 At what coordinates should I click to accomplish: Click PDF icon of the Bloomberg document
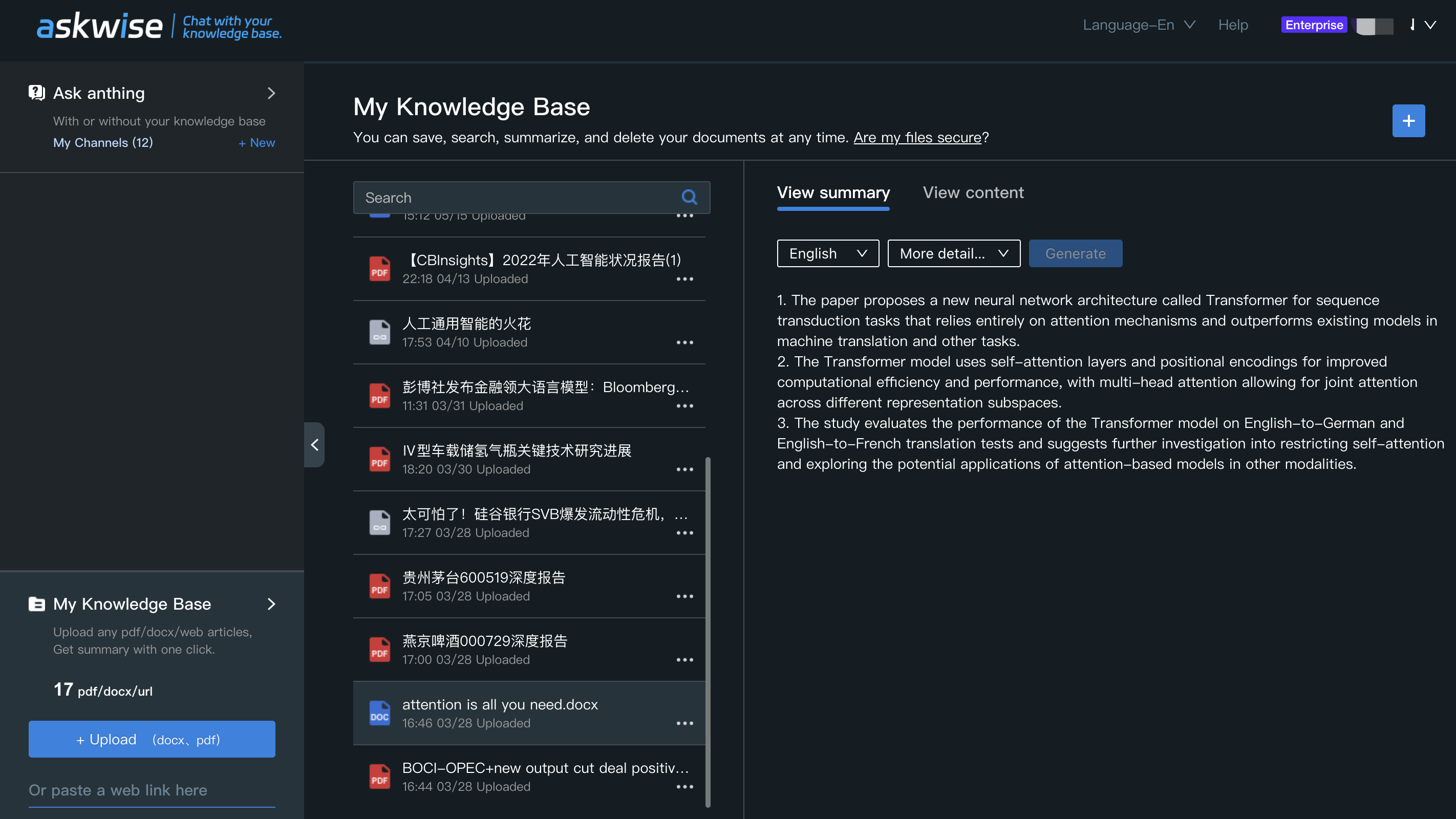pos(379,396)
